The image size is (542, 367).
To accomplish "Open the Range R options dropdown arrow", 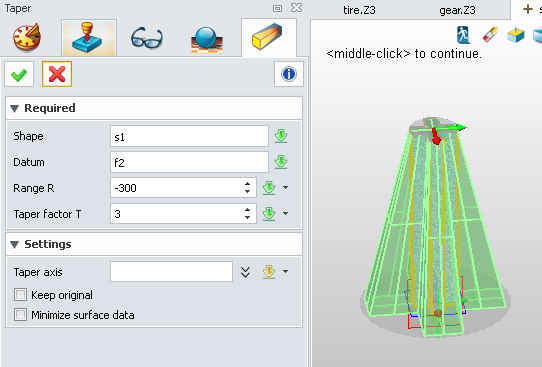I will [x=286, y=188].
